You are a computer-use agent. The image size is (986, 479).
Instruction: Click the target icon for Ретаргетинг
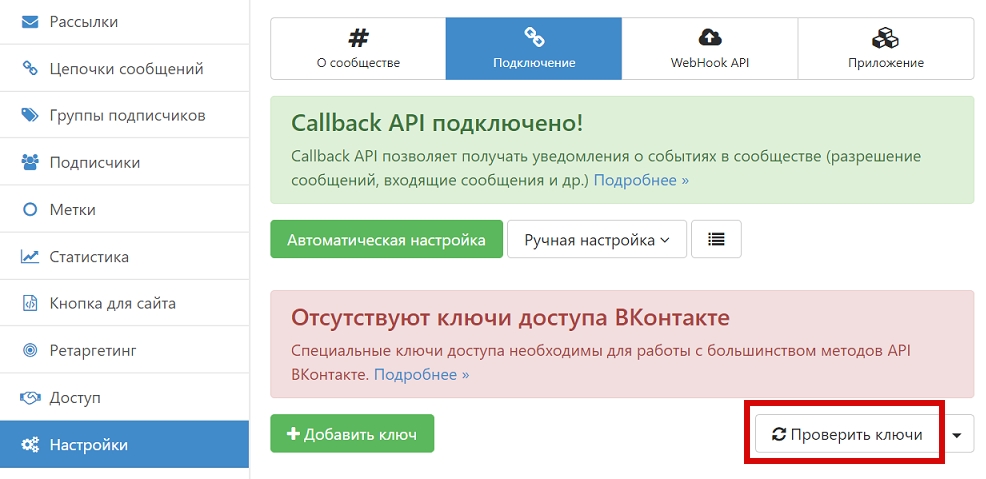click(x=30, y=350)
